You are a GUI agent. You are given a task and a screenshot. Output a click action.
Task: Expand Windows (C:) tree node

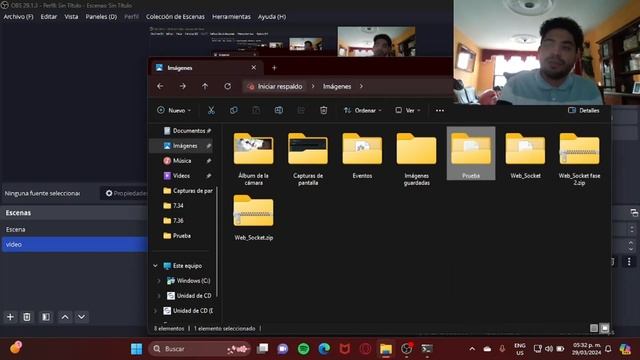click(159, 281)
